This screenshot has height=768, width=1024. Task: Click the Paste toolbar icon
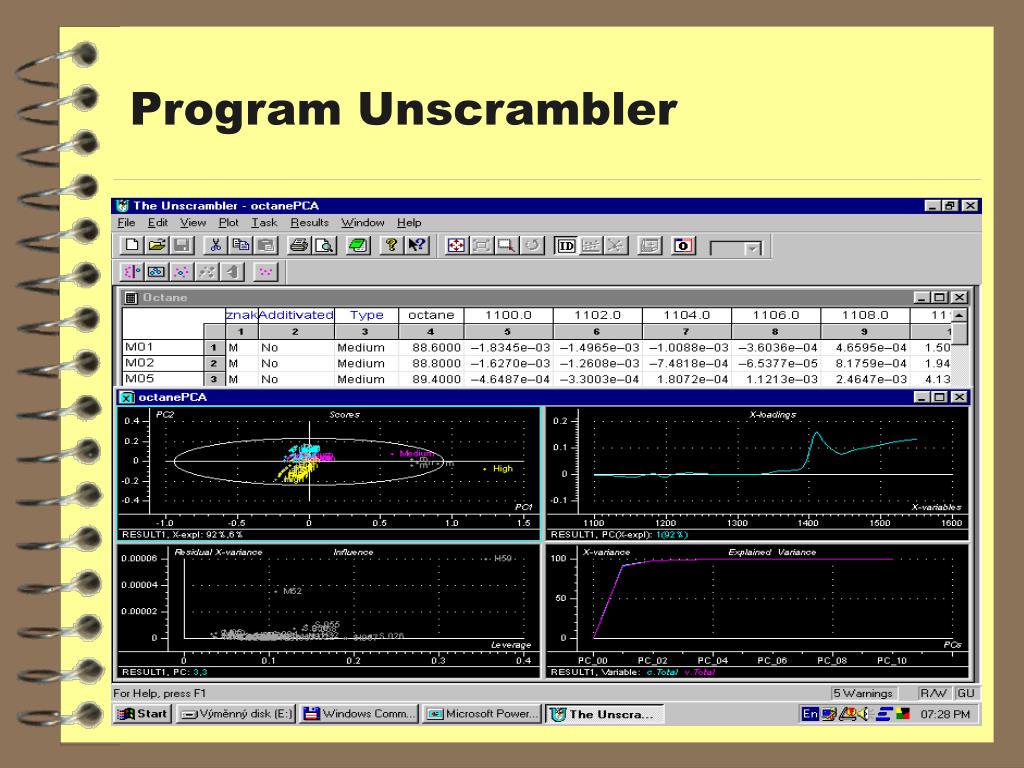[x=266, y=246]
